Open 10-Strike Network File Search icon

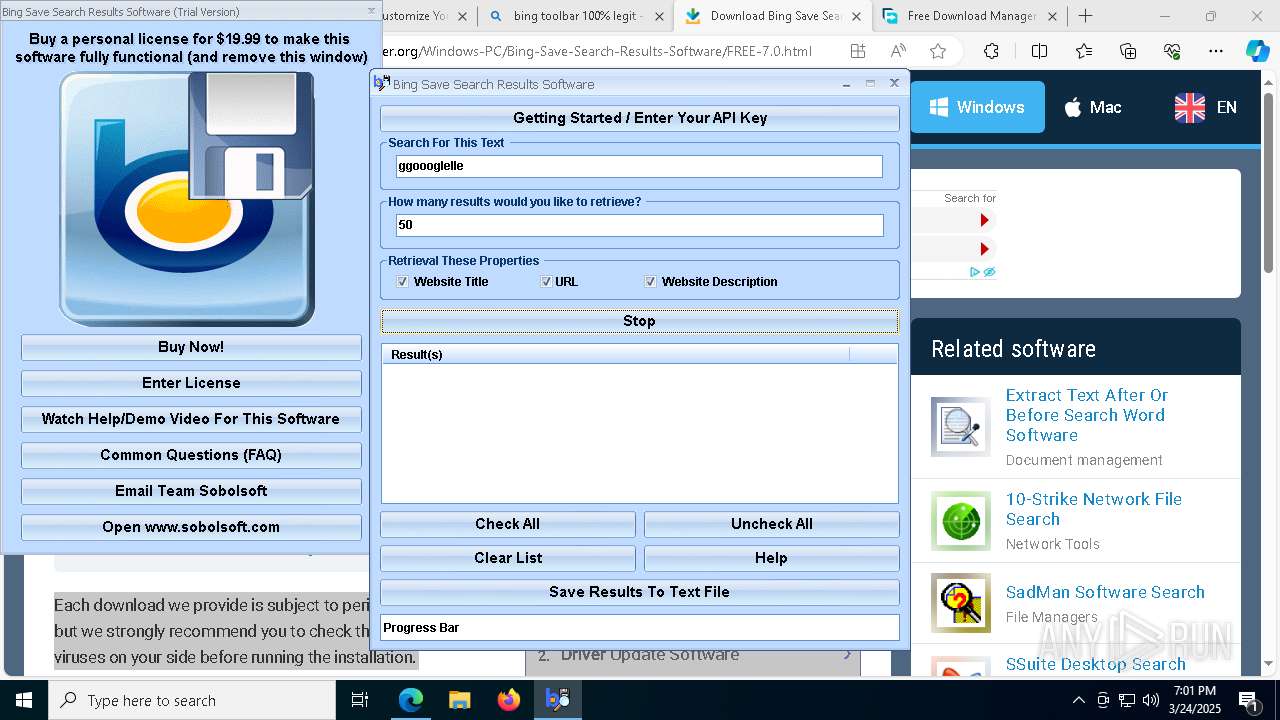(x=960, y=520)
